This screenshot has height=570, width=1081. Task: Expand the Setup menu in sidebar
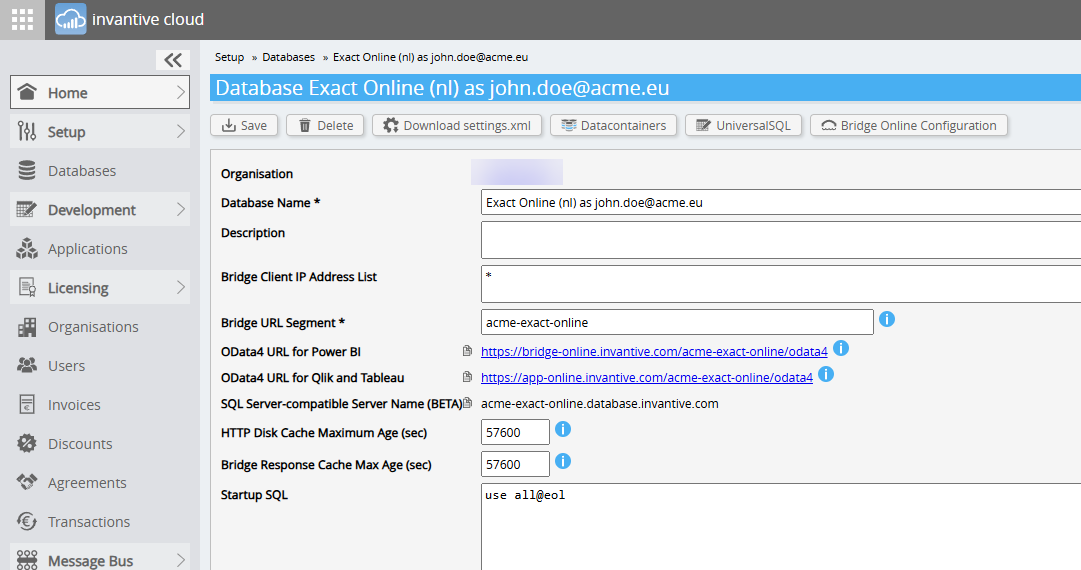pos(100,132)
